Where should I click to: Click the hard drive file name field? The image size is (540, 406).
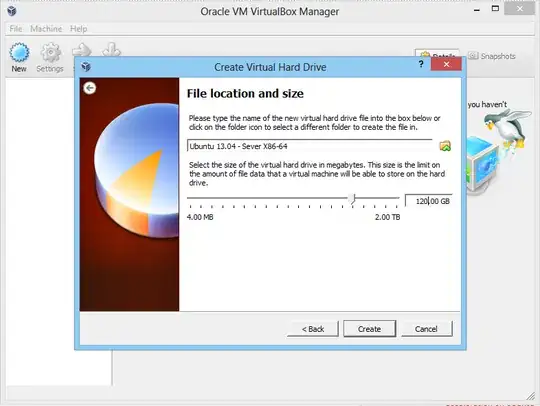coord(310,146)
